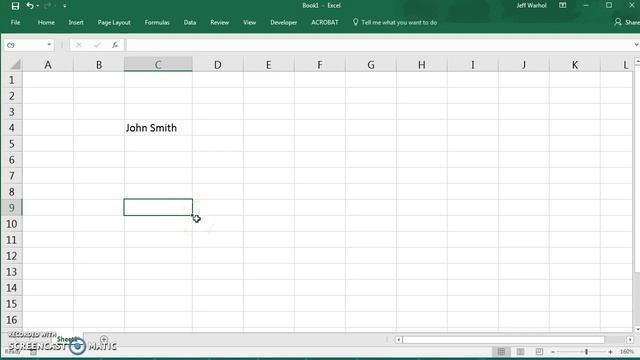Switch to Page Break Preview icon
640x360 pixels.
point(539,351)
